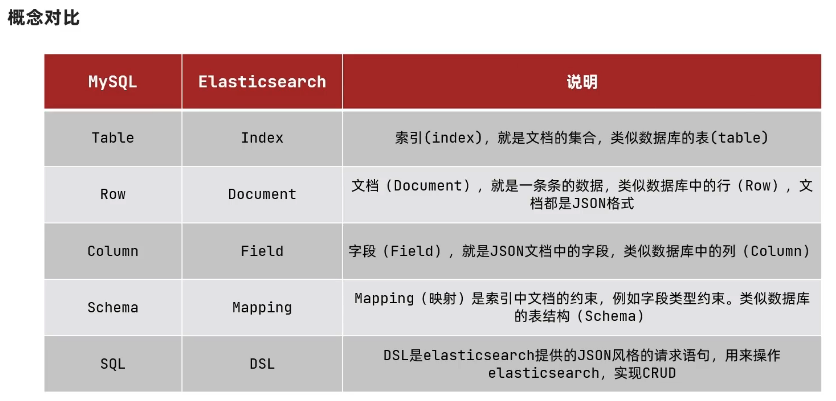The image size is (836, 401).
Task: Select the SQL cell
Action: tap(112, 364)
